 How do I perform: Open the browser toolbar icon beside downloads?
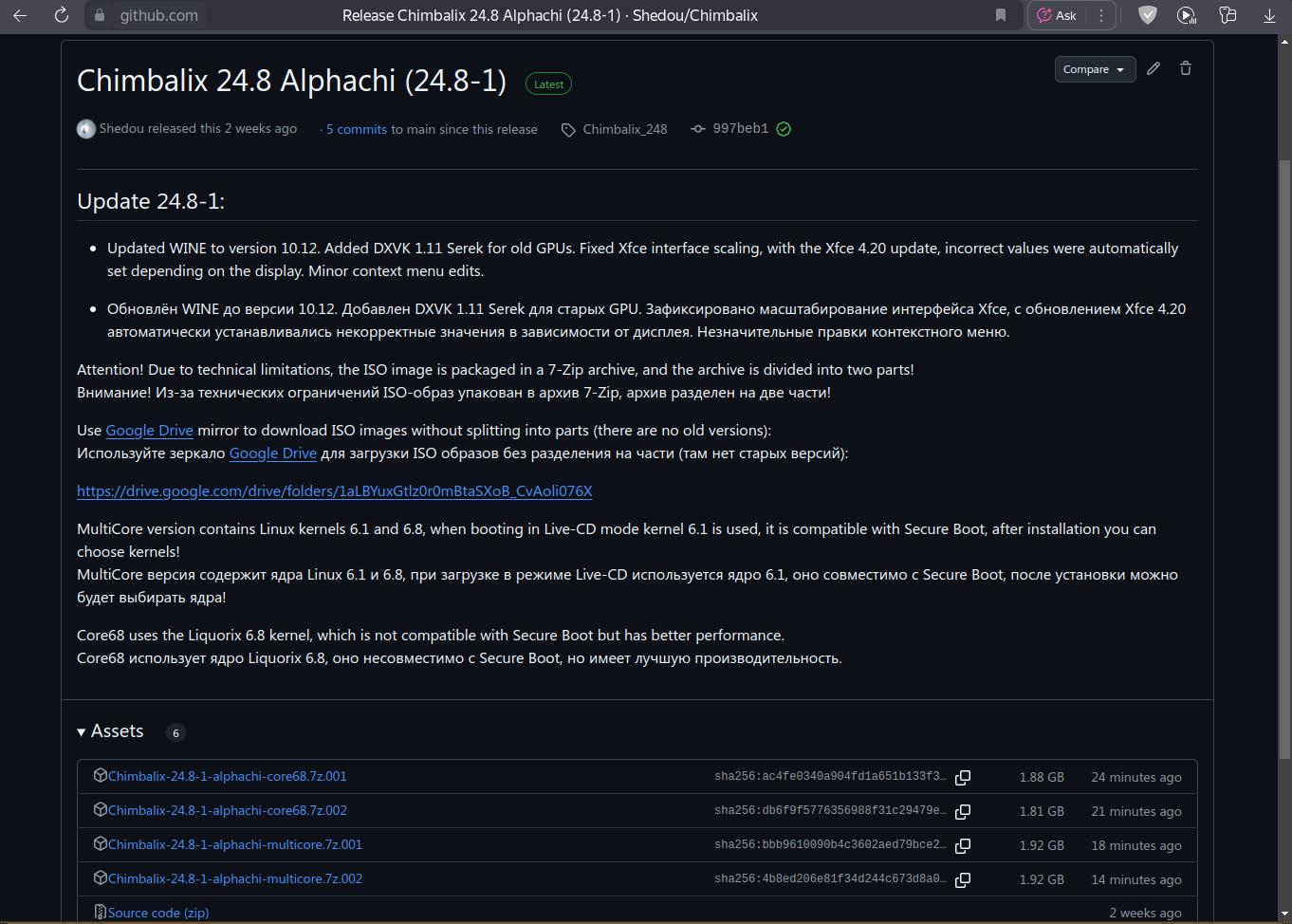1227,15
